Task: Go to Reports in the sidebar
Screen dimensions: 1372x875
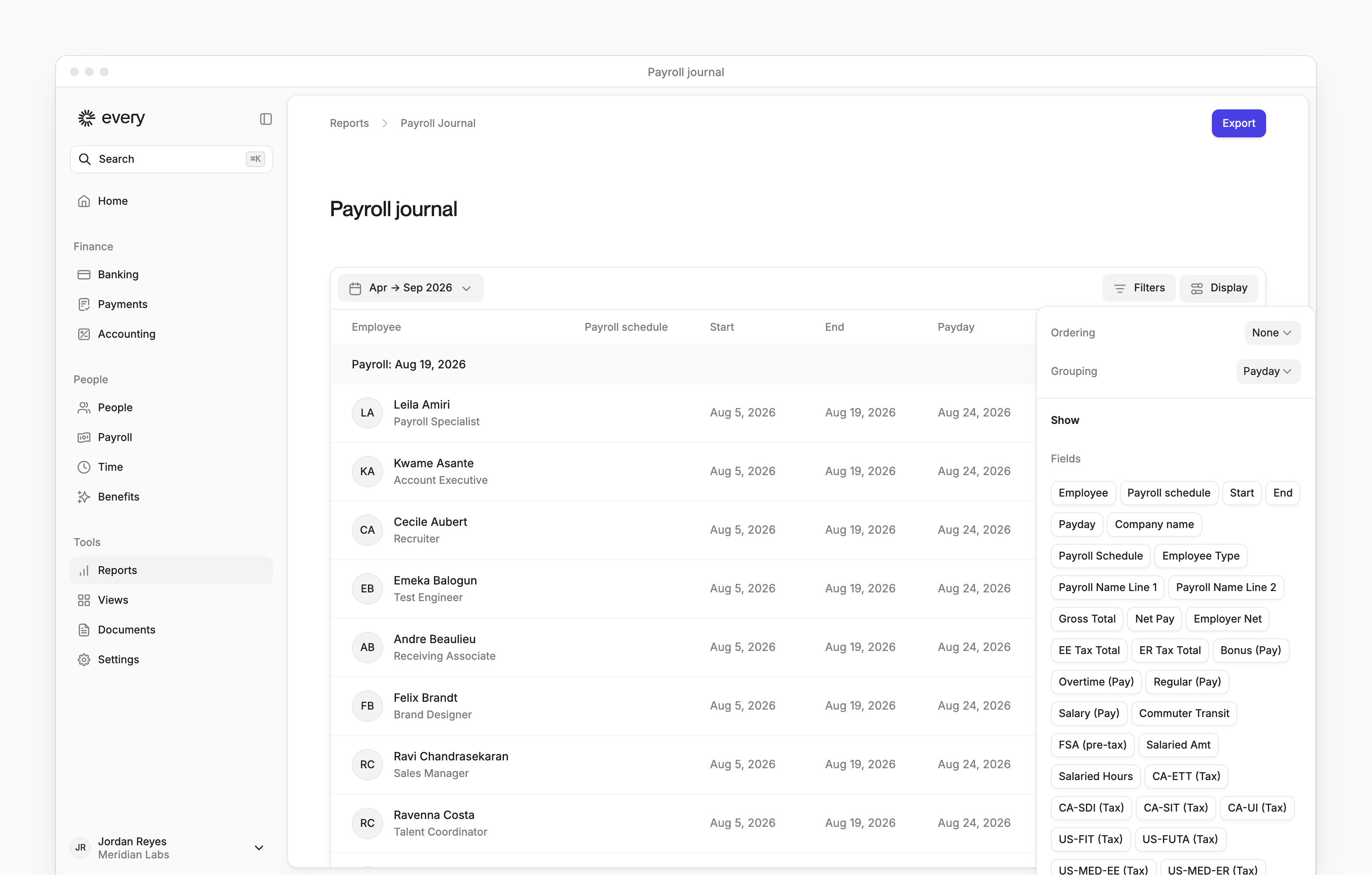Action: pos(171,570)
